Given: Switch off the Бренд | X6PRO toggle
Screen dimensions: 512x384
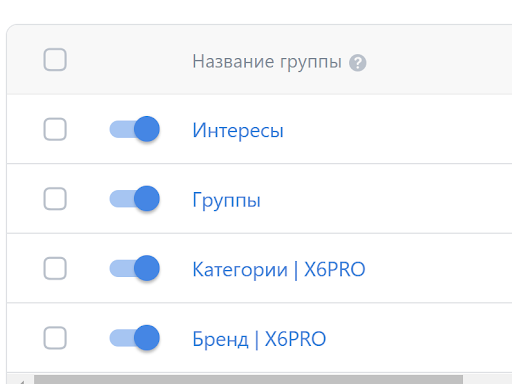Looking at the screenshot, I should pyautogui.click(x=135, y=338).
